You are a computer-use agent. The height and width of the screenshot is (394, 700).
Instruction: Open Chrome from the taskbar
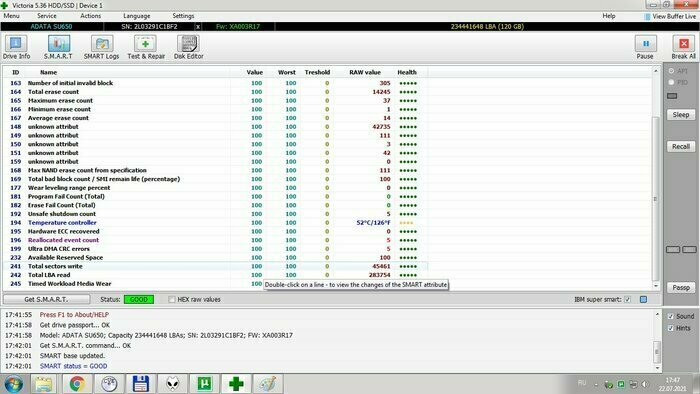coord(77,384)
